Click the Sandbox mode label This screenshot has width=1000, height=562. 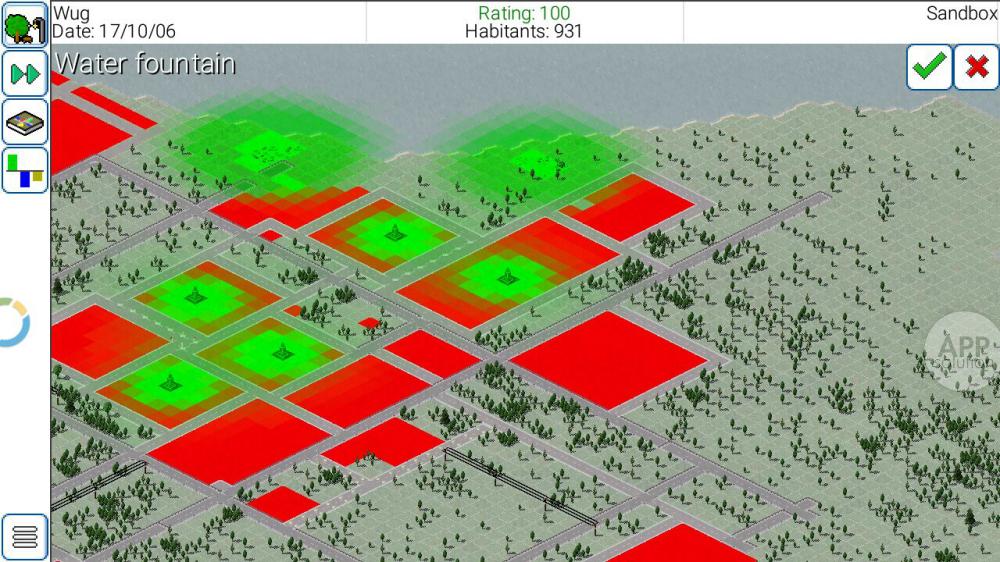(x=961, y=14)
